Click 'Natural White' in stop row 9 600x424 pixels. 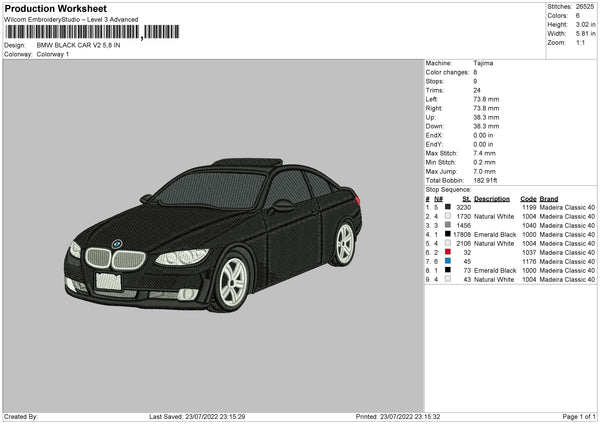point(494,280)
